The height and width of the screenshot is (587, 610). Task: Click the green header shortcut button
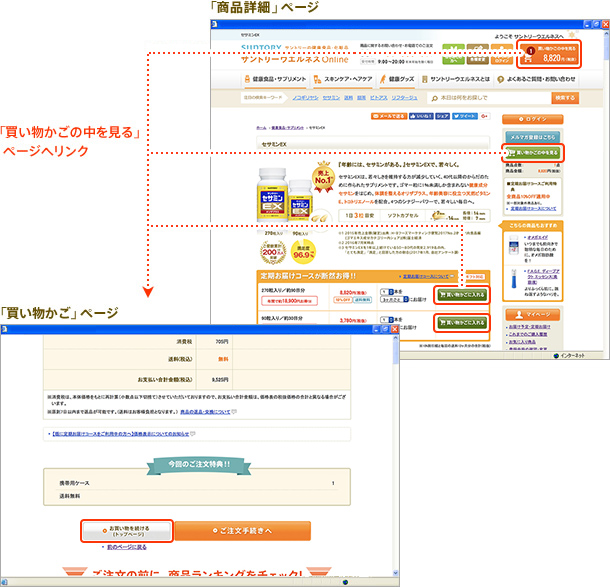pyautogui.click(x=453, y=54)
